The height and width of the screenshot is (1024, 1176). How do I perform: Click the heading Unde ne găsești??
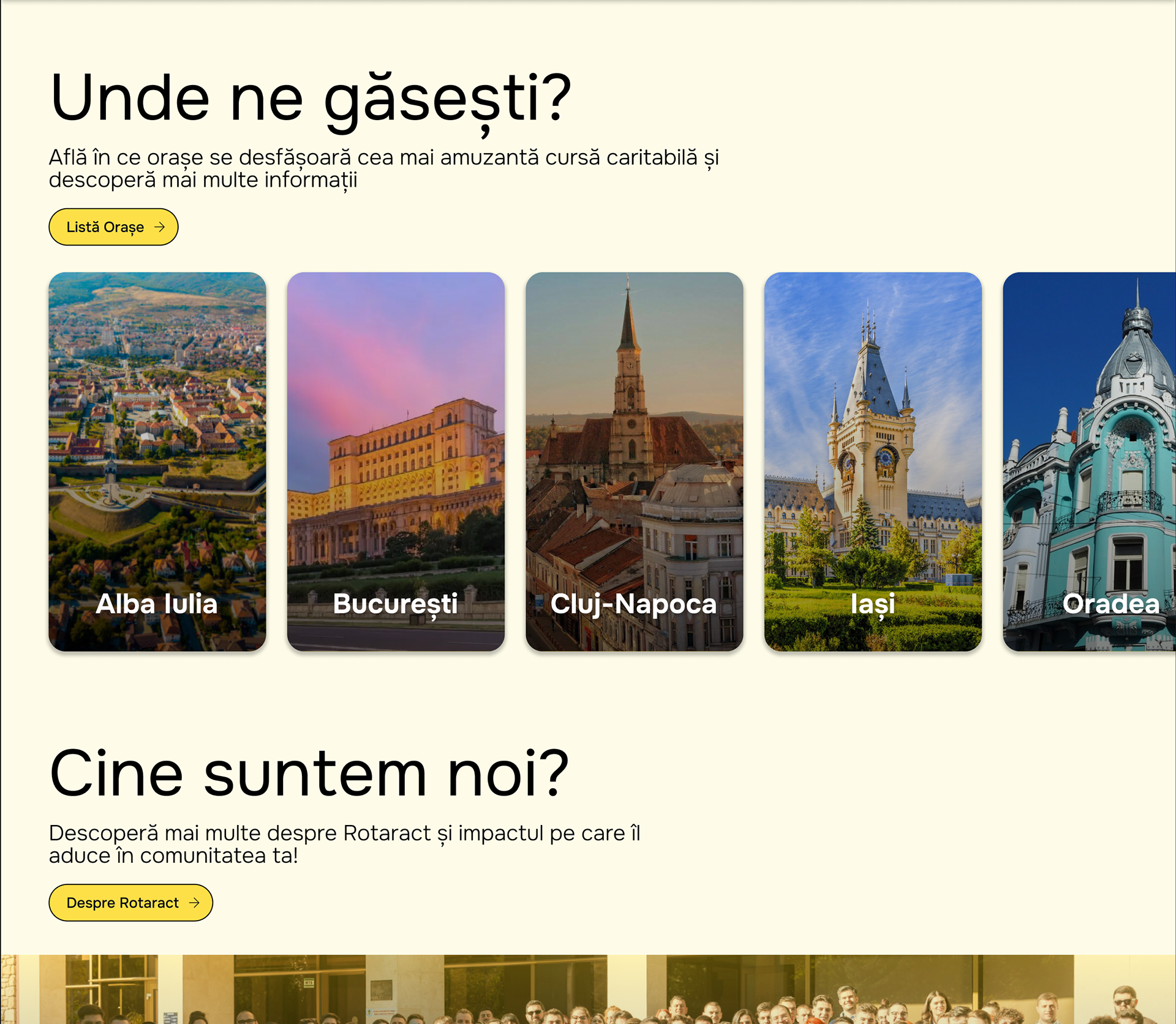tap(310, 98)
